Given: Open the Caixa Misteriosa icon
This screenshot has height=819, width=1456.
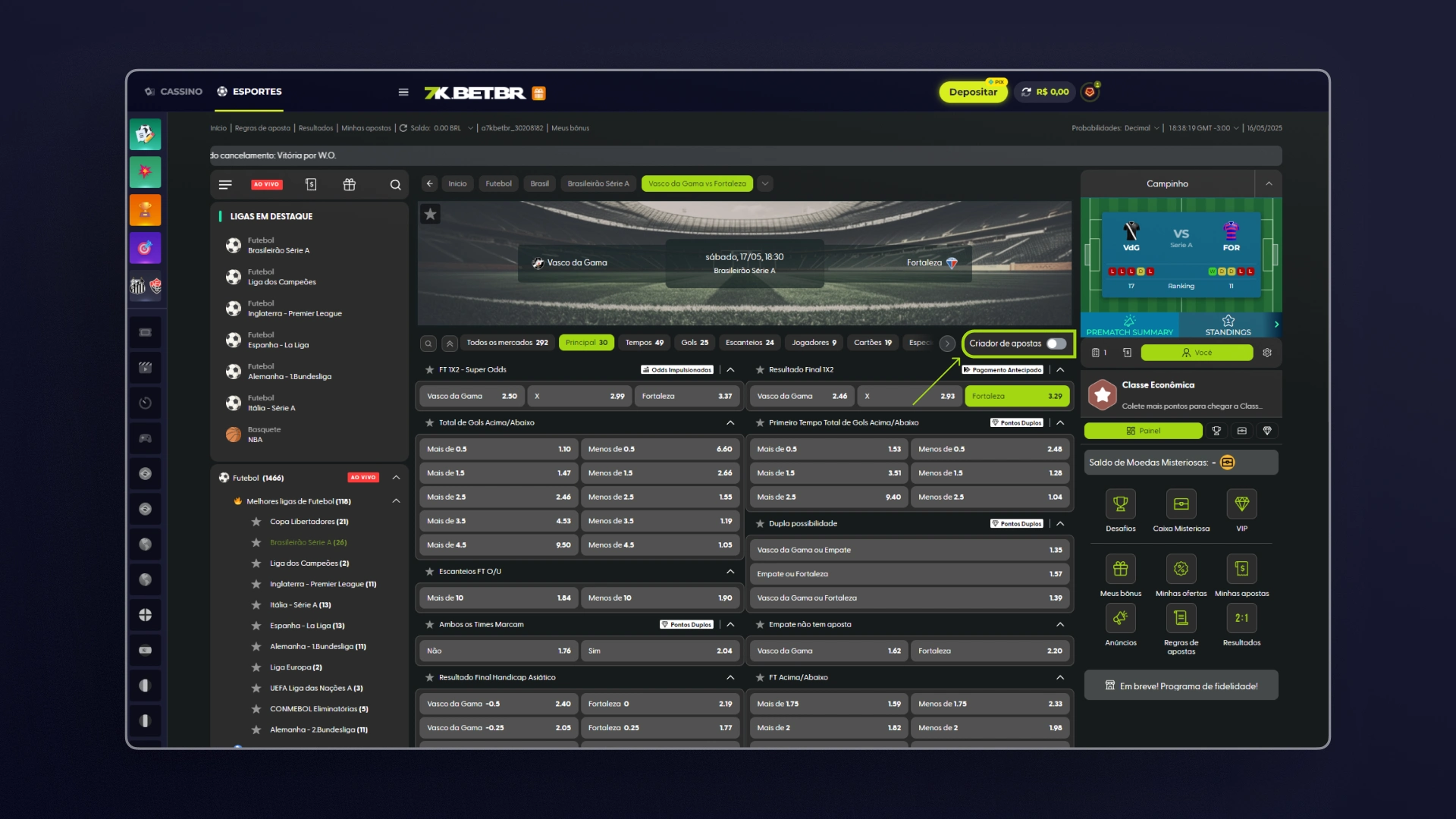Looking at the screenshot, I should tap(1181, 505).
